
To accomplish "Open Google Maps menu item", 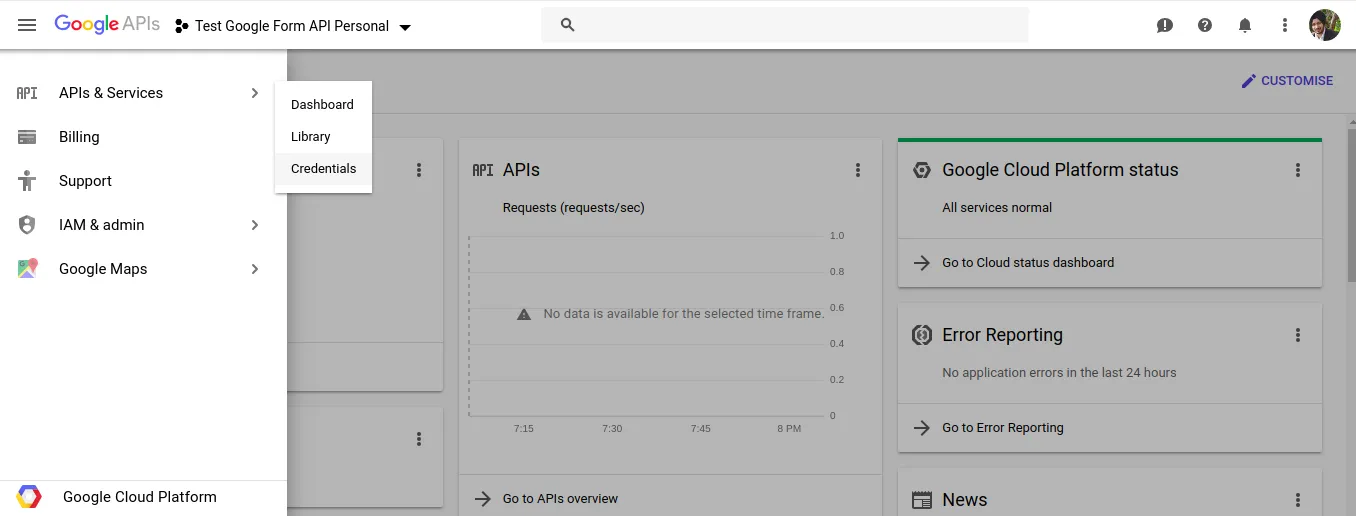I will (103, 269).
